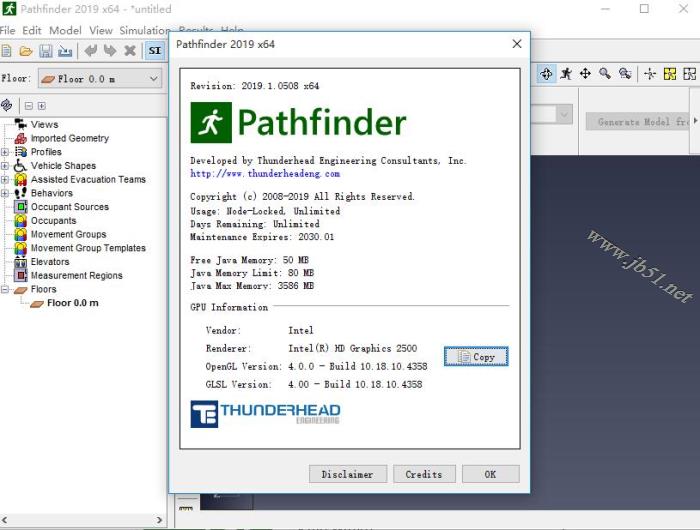Click the Redo arrow icon
The width and height of the screenshot is (700, 530).
pyautogui.click(x=110, y=51)
